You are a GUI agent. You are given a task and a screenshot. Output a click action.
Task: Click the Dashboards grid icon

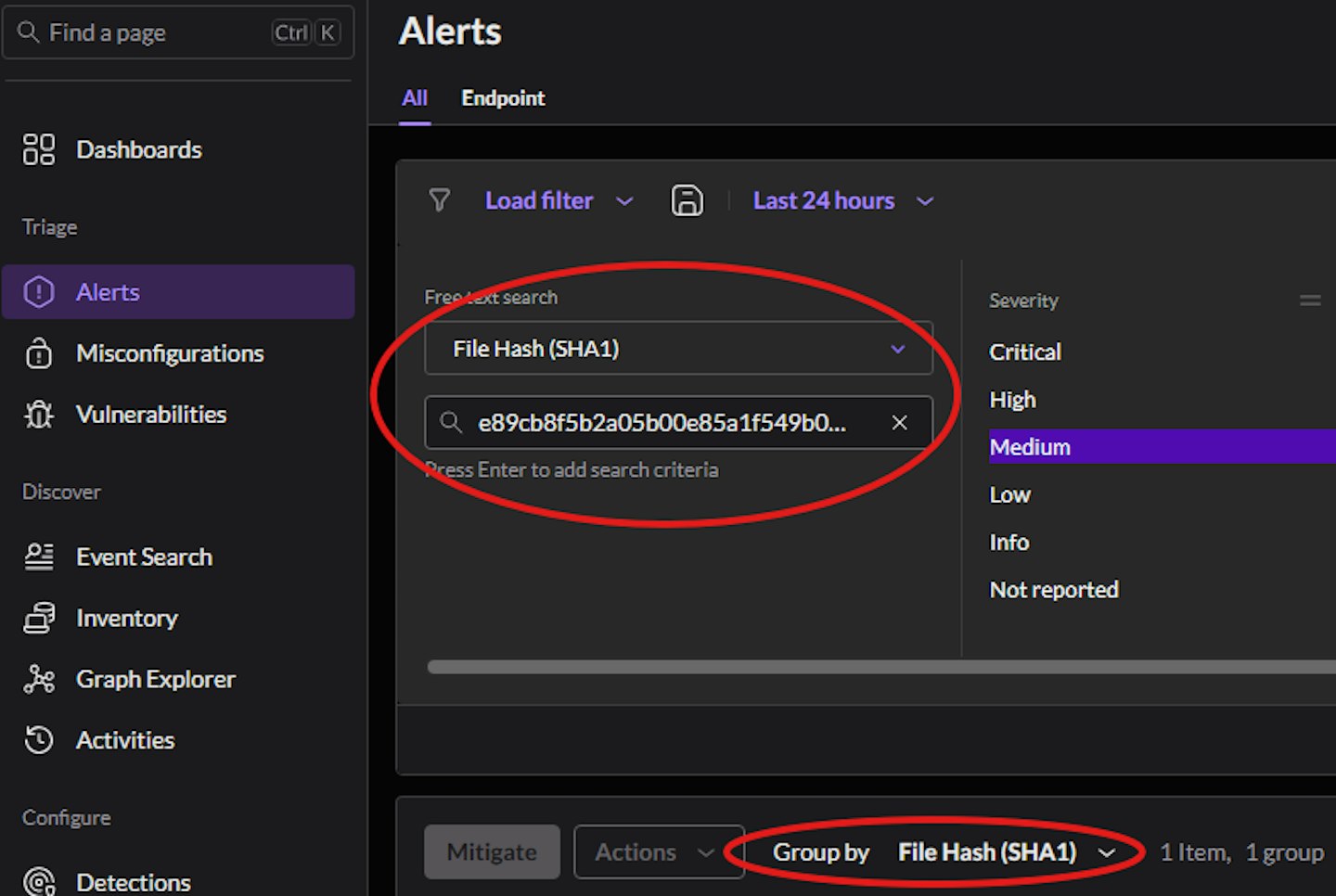coord(39,149)
